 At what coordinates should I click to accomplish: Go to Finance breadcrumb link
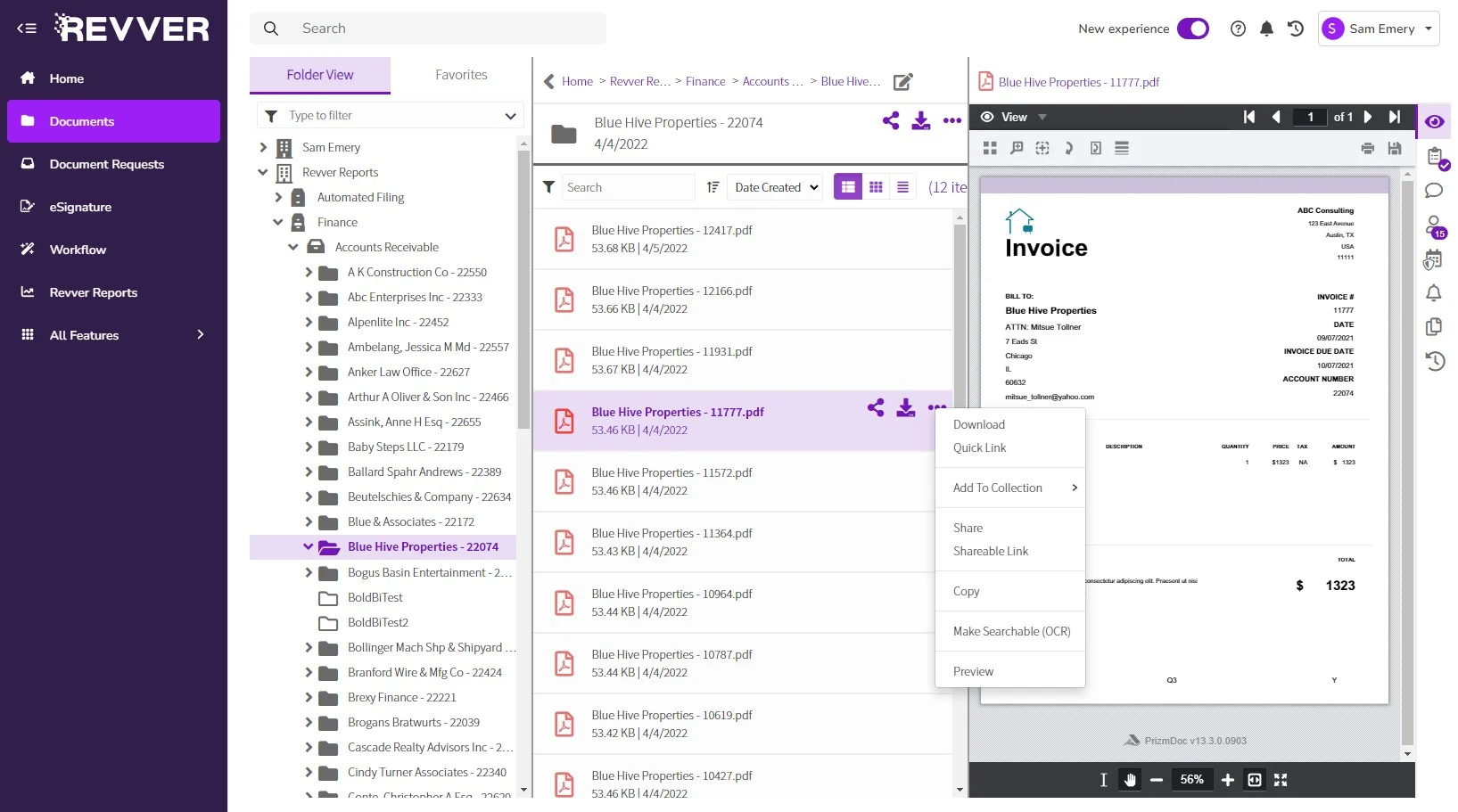pyautogui.click(x=705, y=81)
